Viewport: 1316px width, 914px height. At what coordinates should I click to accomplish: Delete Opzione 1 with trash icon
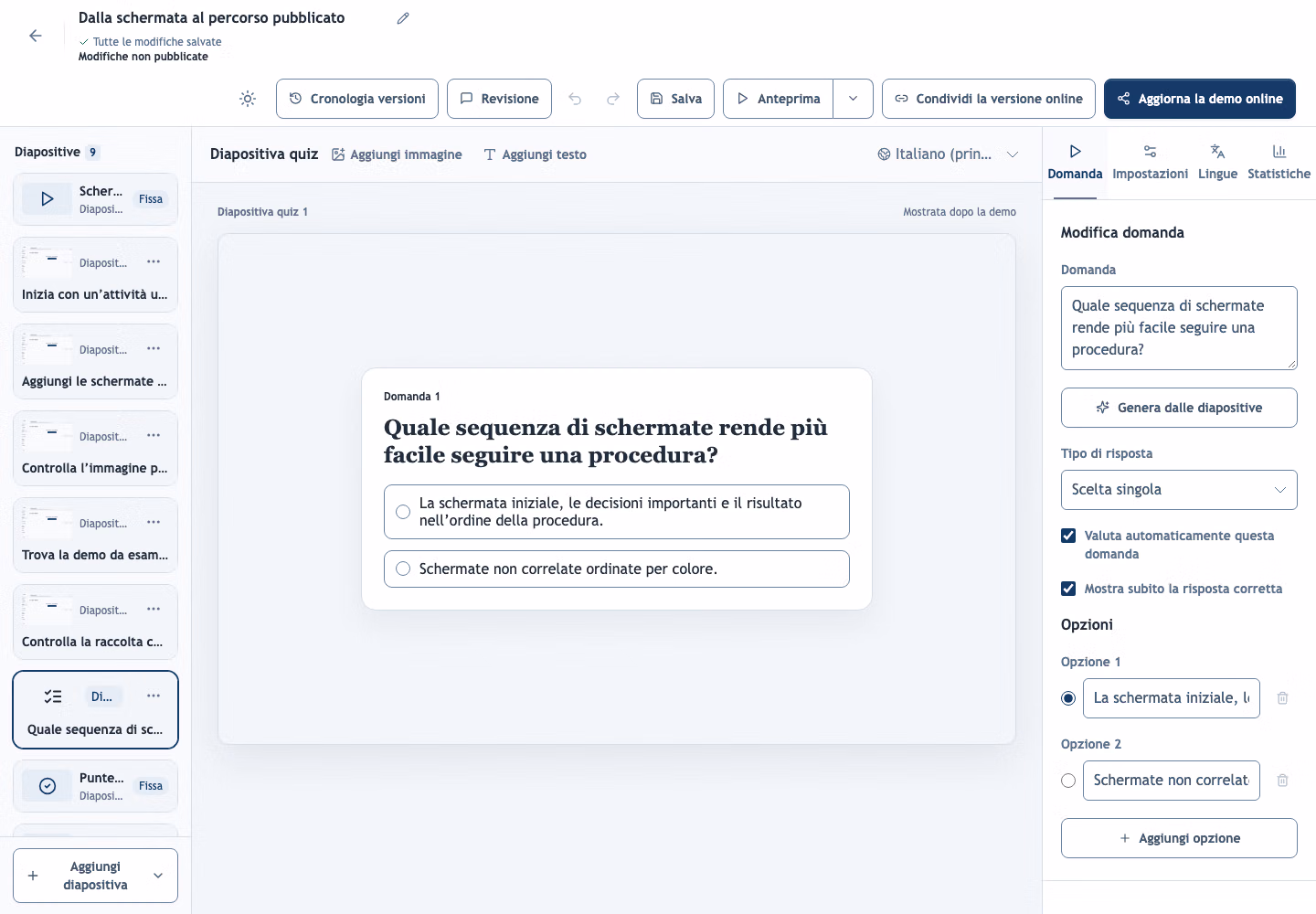pyautogui.click(x=1282, y=698)
